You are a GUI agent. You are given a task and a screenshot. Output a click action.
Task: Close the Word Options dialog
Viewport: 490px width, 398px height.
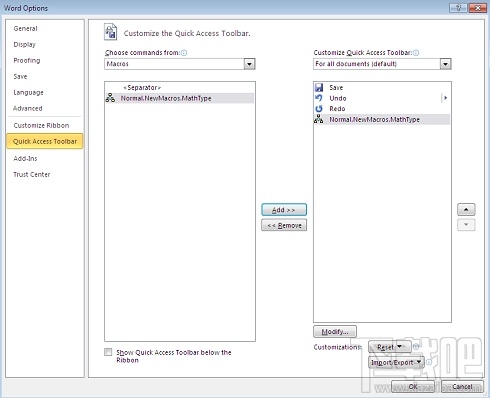(x=478, y=8)
